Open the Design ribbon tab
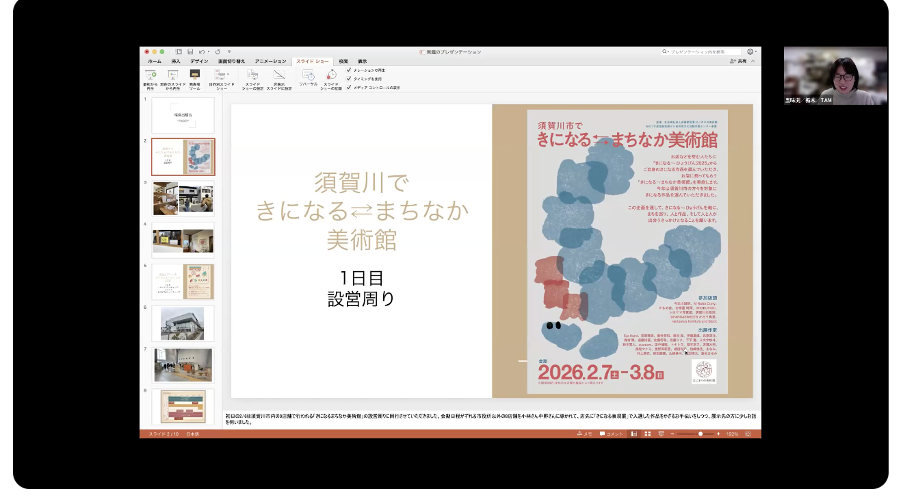The image size is (904, 500). (199, 61)
